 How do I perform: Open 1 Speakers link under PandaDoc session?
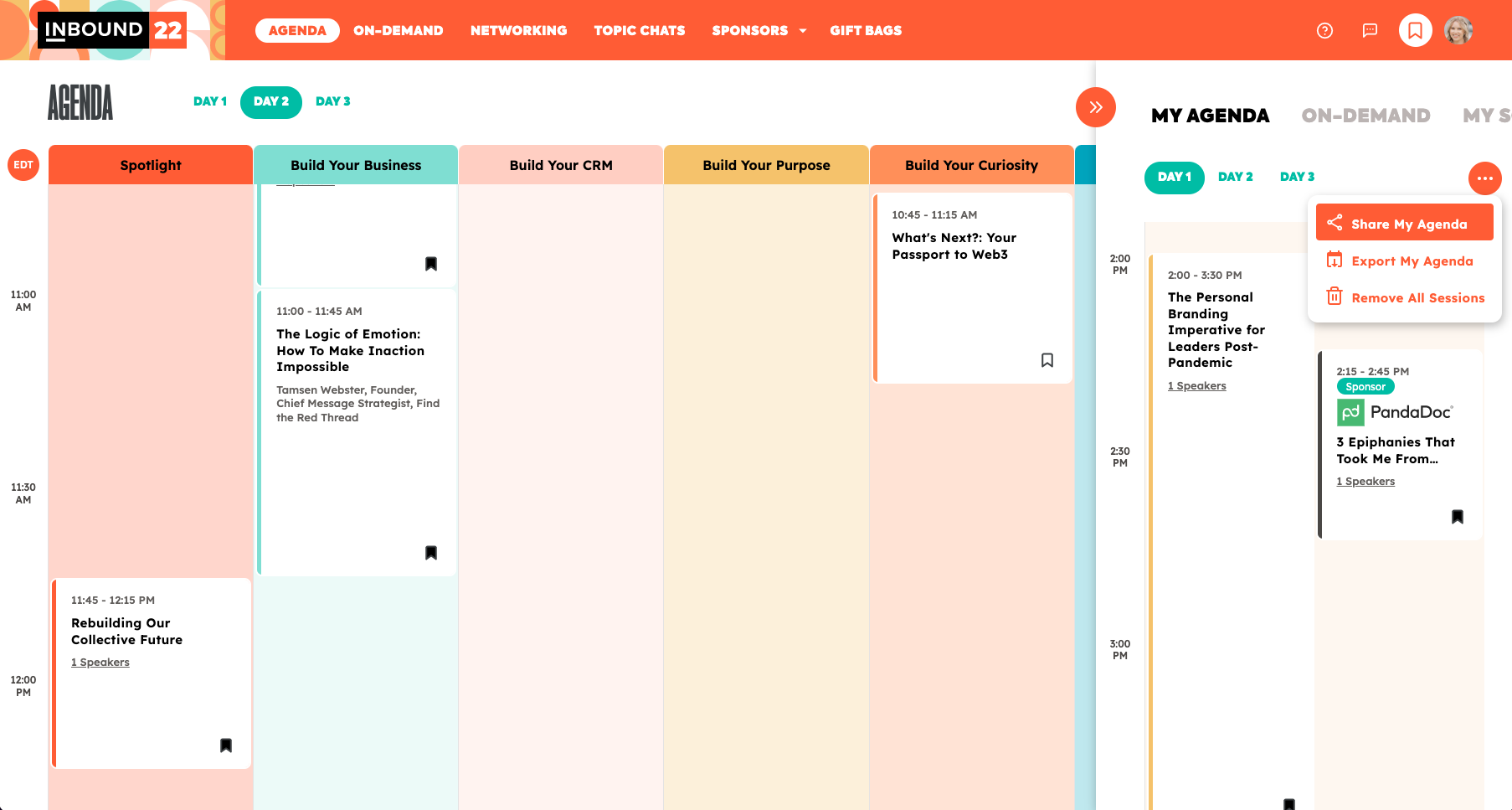point(1365,482)
